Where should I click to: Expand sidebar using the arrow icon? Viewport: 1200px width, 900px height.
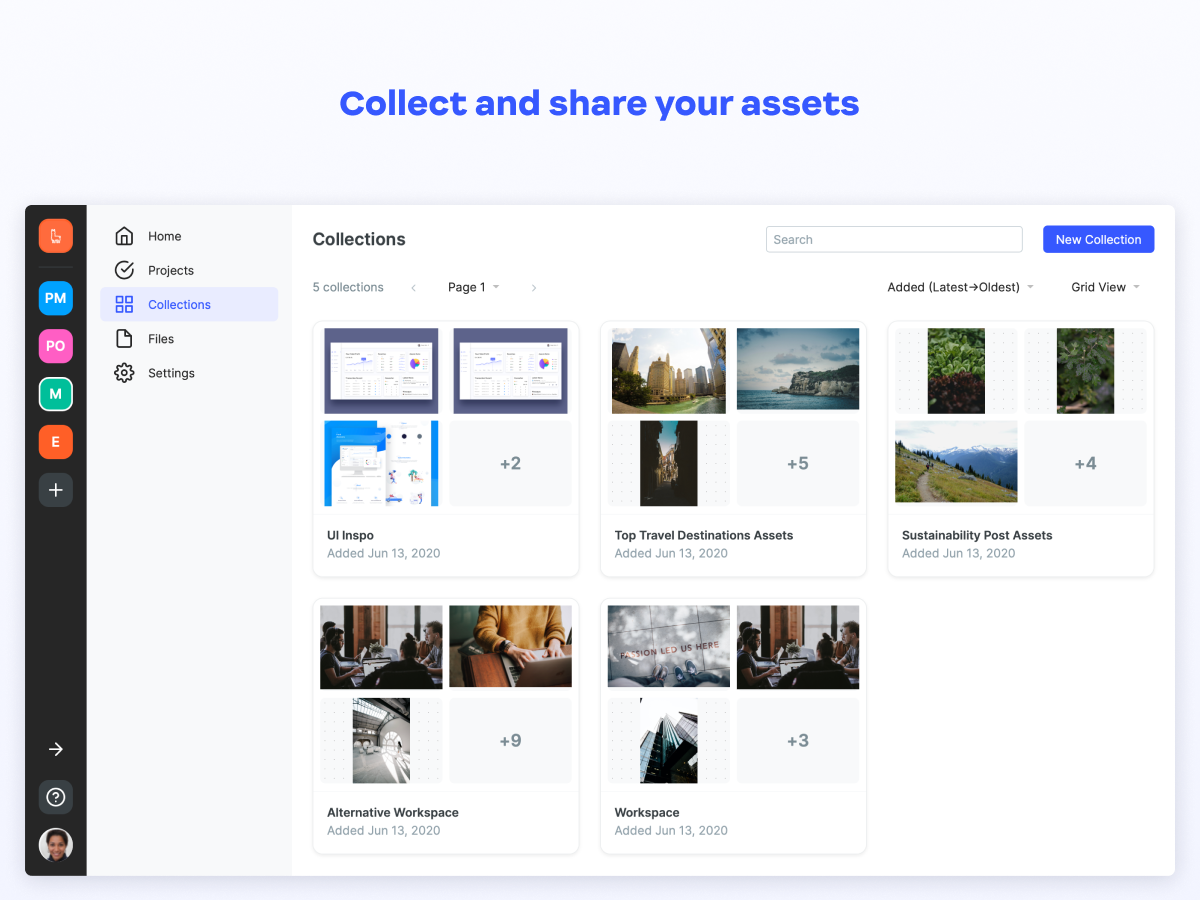pos(56,749)
